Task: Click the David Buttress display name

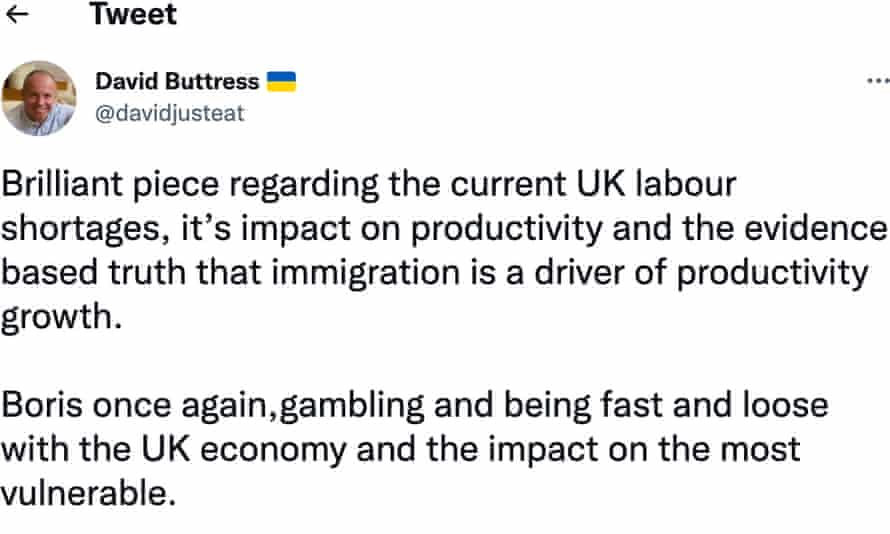Action: [177, 81]
